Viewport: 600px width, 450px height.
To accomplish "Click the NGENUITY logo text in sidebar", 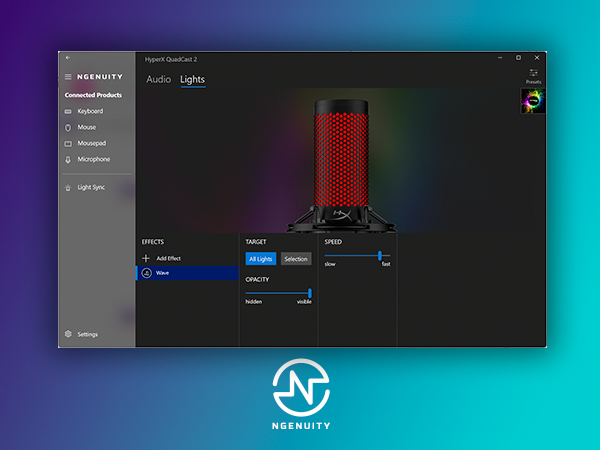I will coord(100,77).
